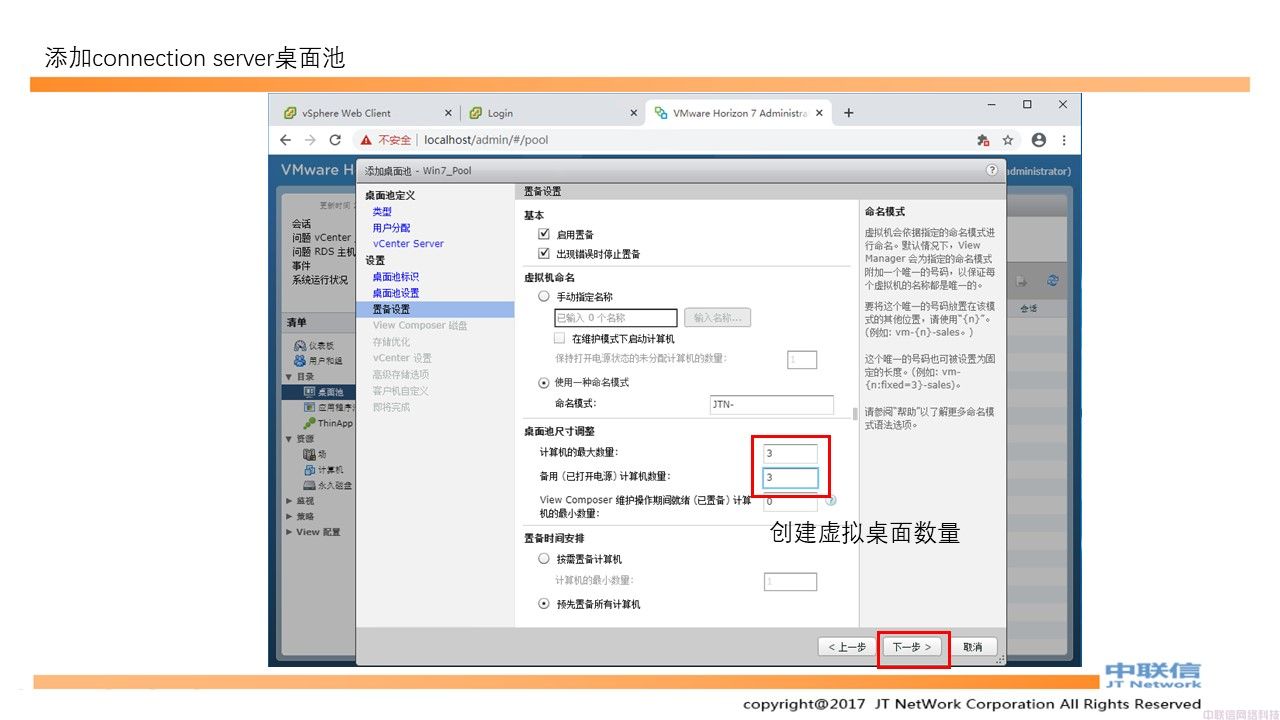Screen dimensions: 1280x720
Task: Close the VMware Horizon 7 Administrator tab
Action: (819, 113)
